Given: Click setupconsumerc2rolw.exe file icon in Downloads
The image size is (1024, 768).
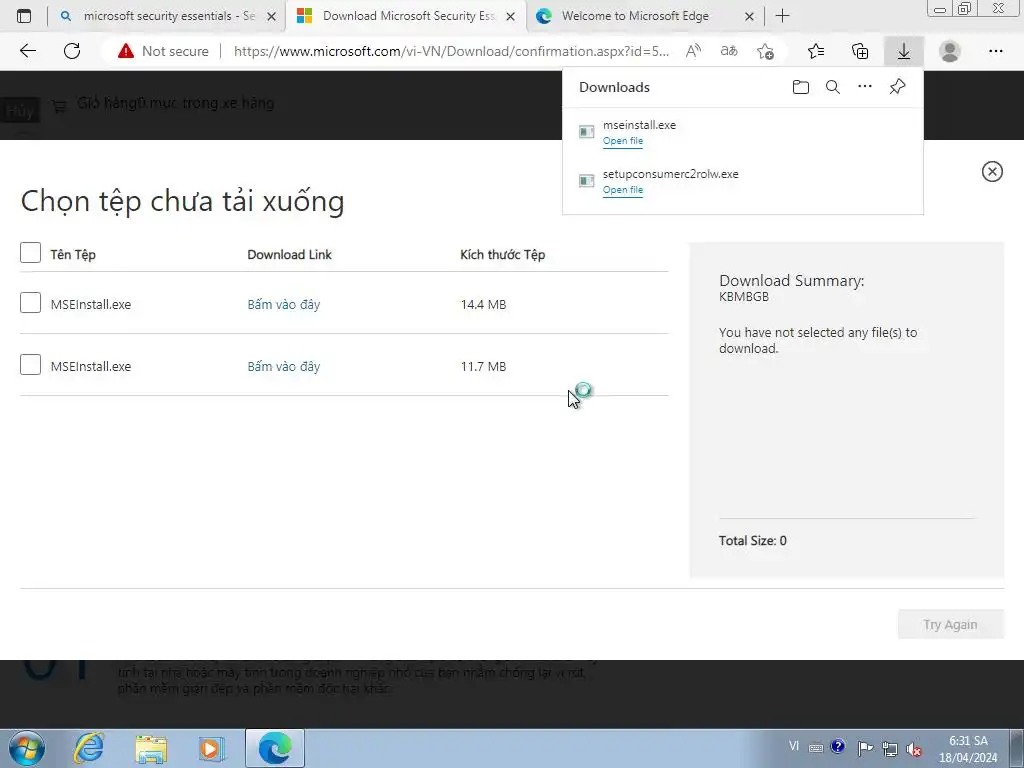Looking at the screenshot, I should coord(586,181).
